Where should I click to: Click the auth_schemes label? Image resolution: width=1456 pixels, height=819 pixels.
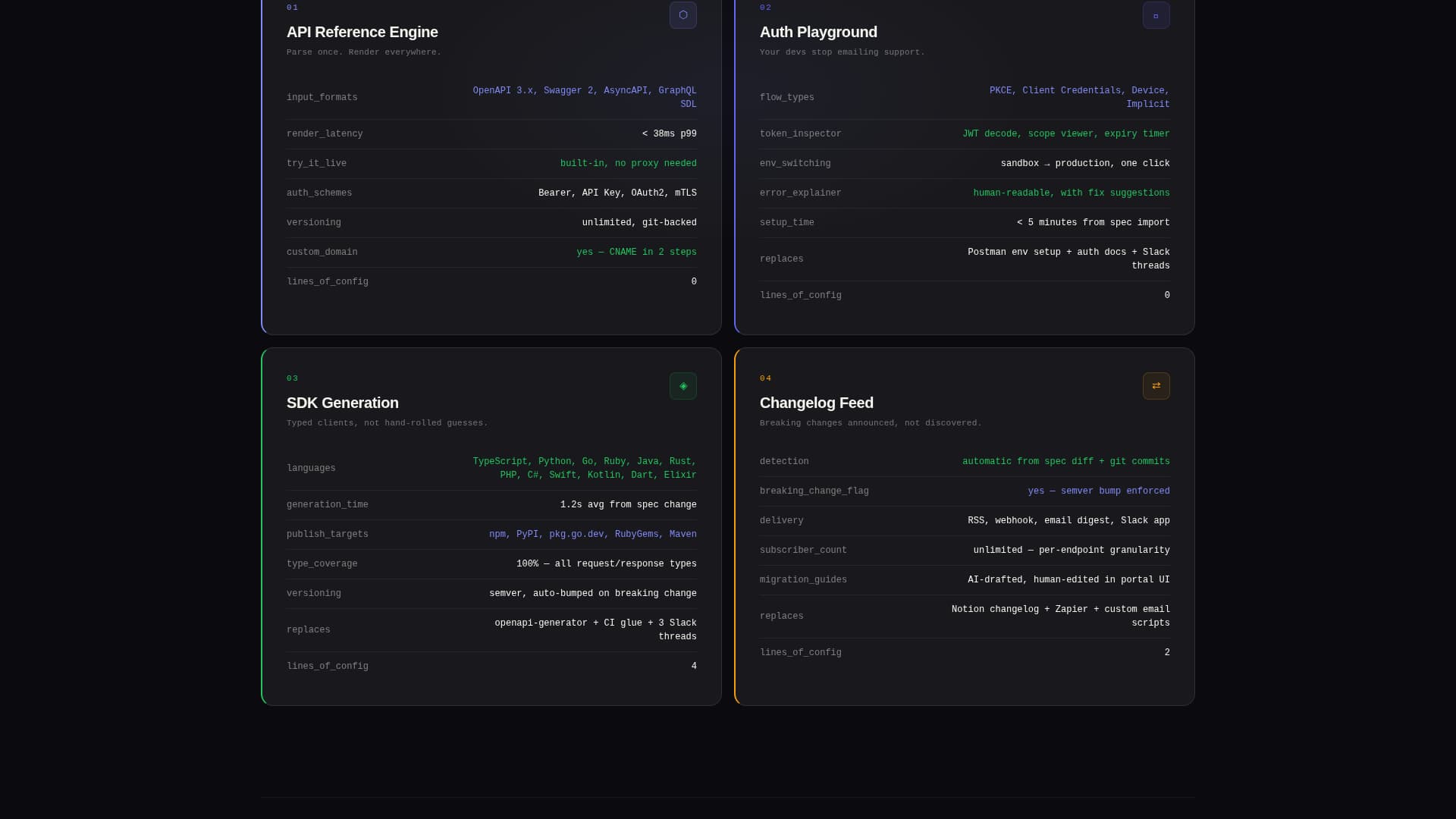point(319,193)
